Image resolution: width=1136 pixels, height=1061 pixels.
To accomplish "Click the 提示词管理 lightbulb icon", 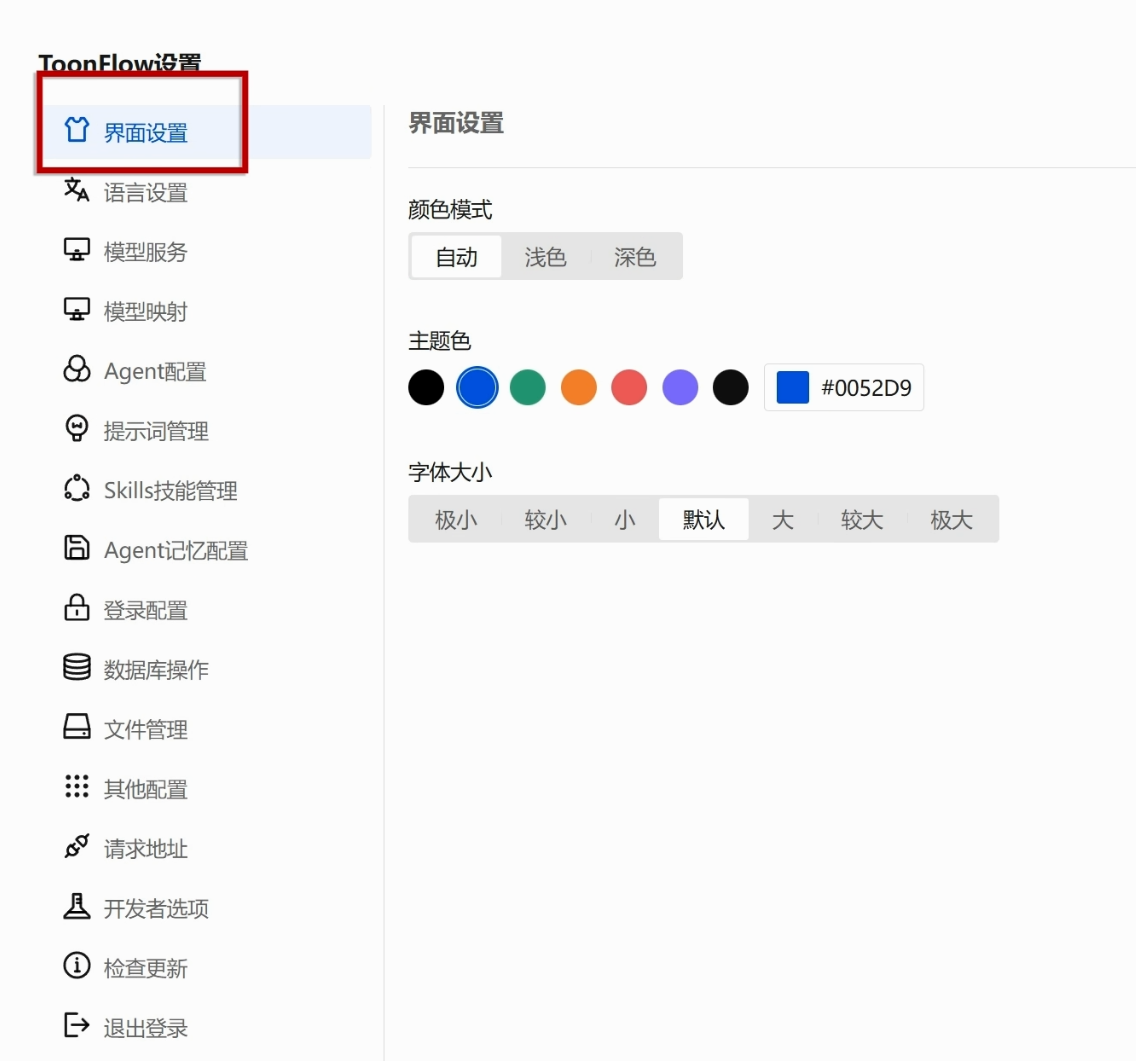I will point(76,429).
